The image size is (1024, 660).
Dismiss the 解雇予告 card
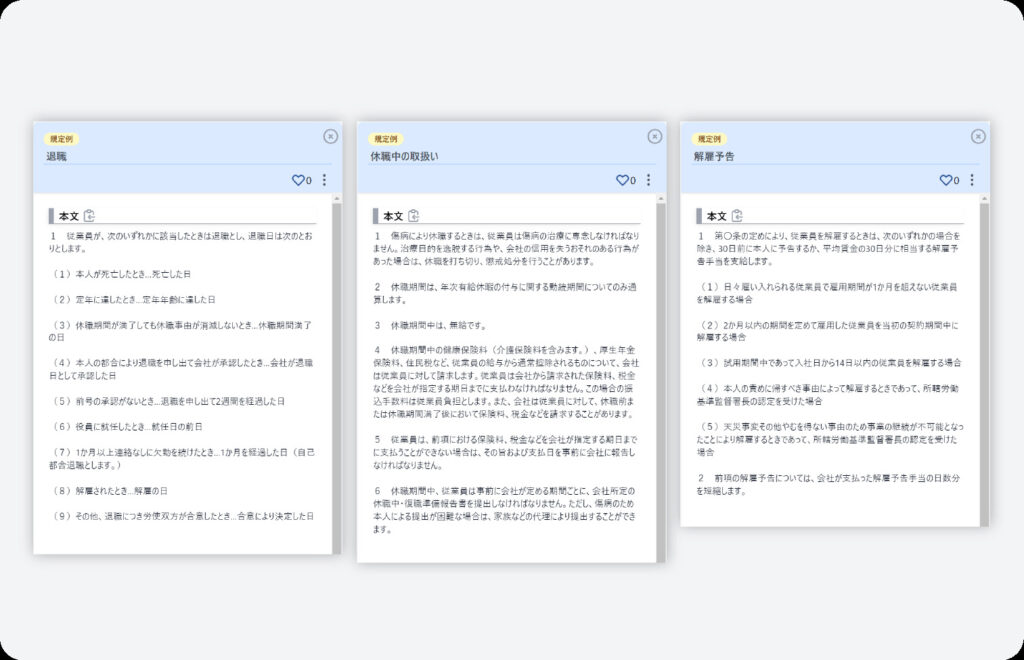tap(978, 136)
